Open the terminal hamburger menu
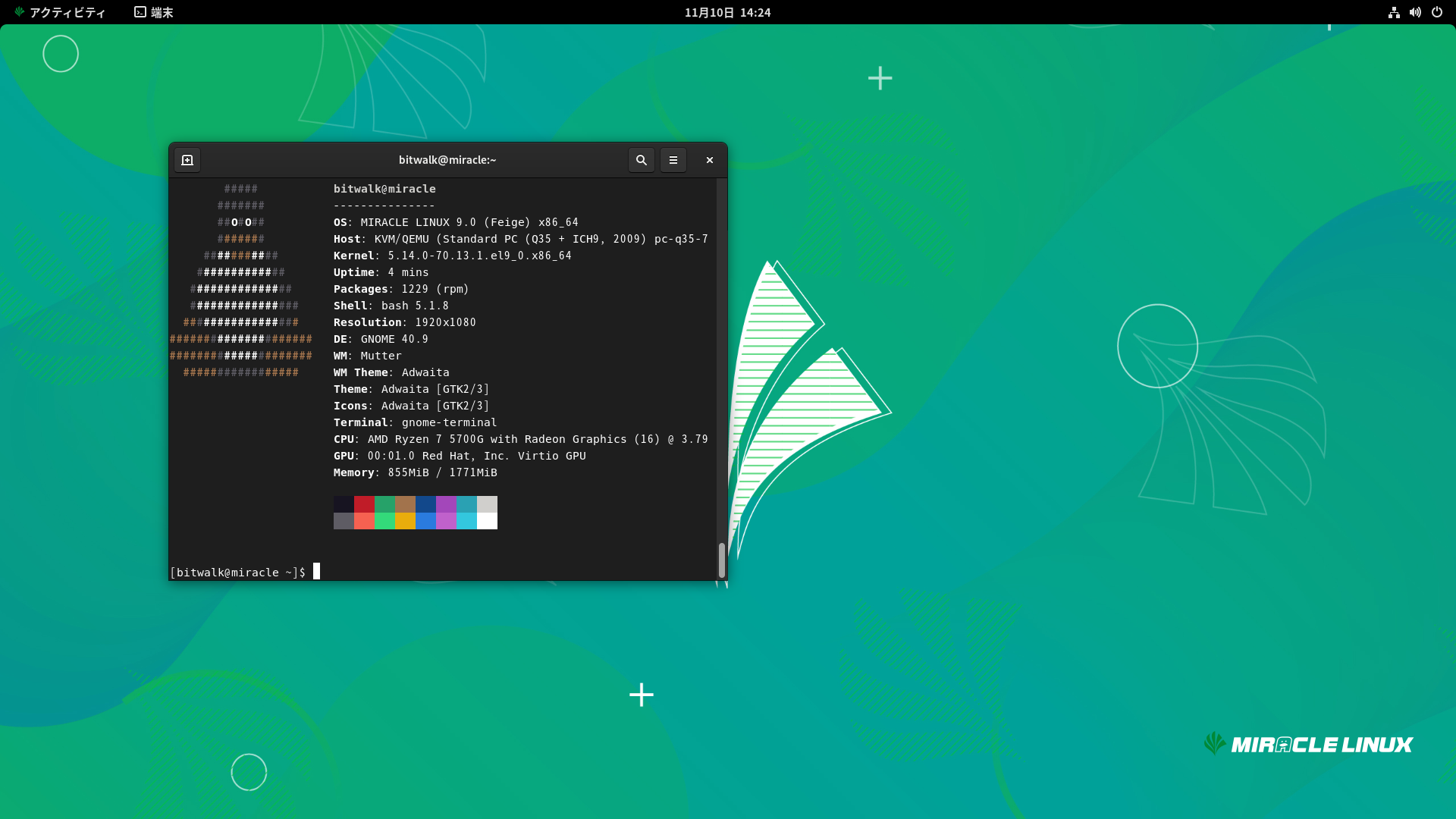Image resolution: width=1456 pixels, height=819 pixels. pos(673,160)
